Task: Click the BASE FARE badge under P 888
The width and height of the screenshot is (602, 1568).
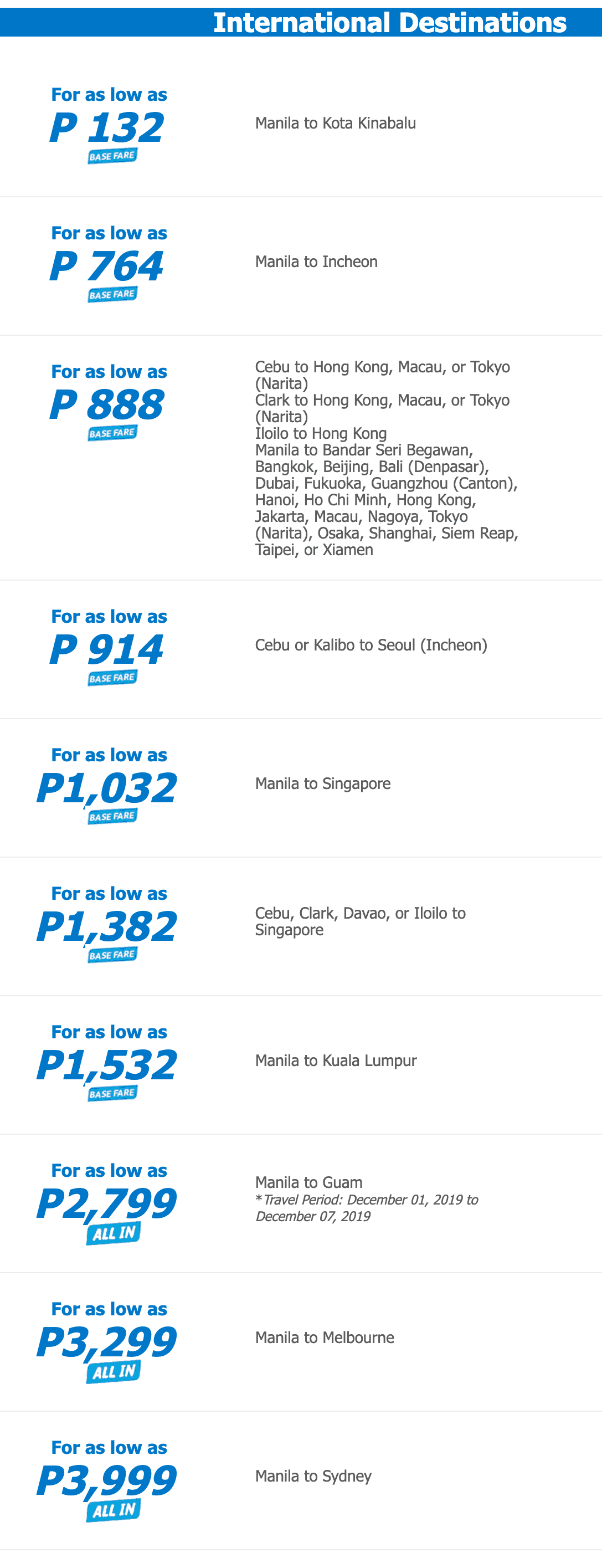Action: point(112,433)
